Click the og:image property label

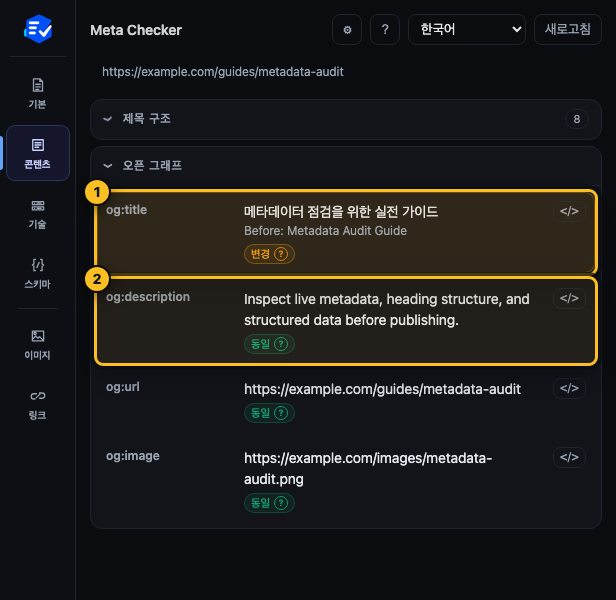[133, 456]
